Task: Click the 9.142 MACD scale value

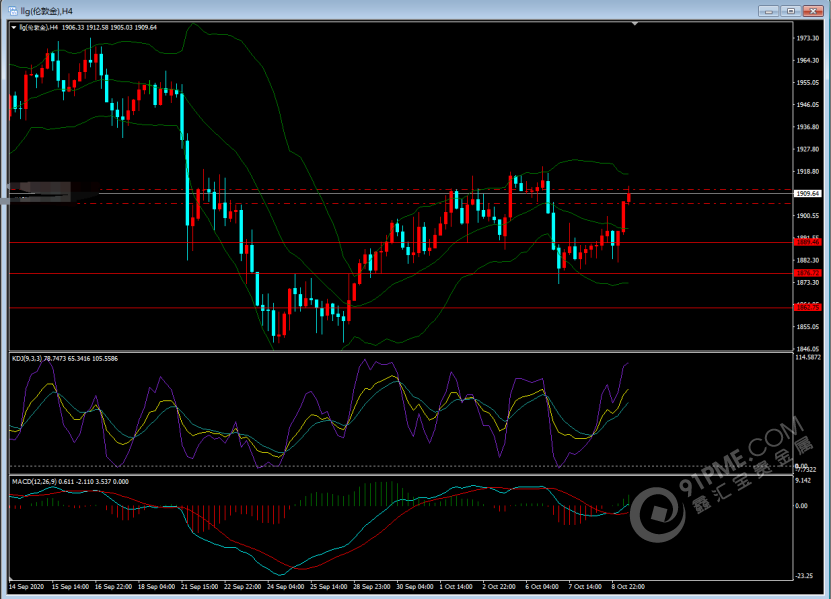Action: pos(803,481)
